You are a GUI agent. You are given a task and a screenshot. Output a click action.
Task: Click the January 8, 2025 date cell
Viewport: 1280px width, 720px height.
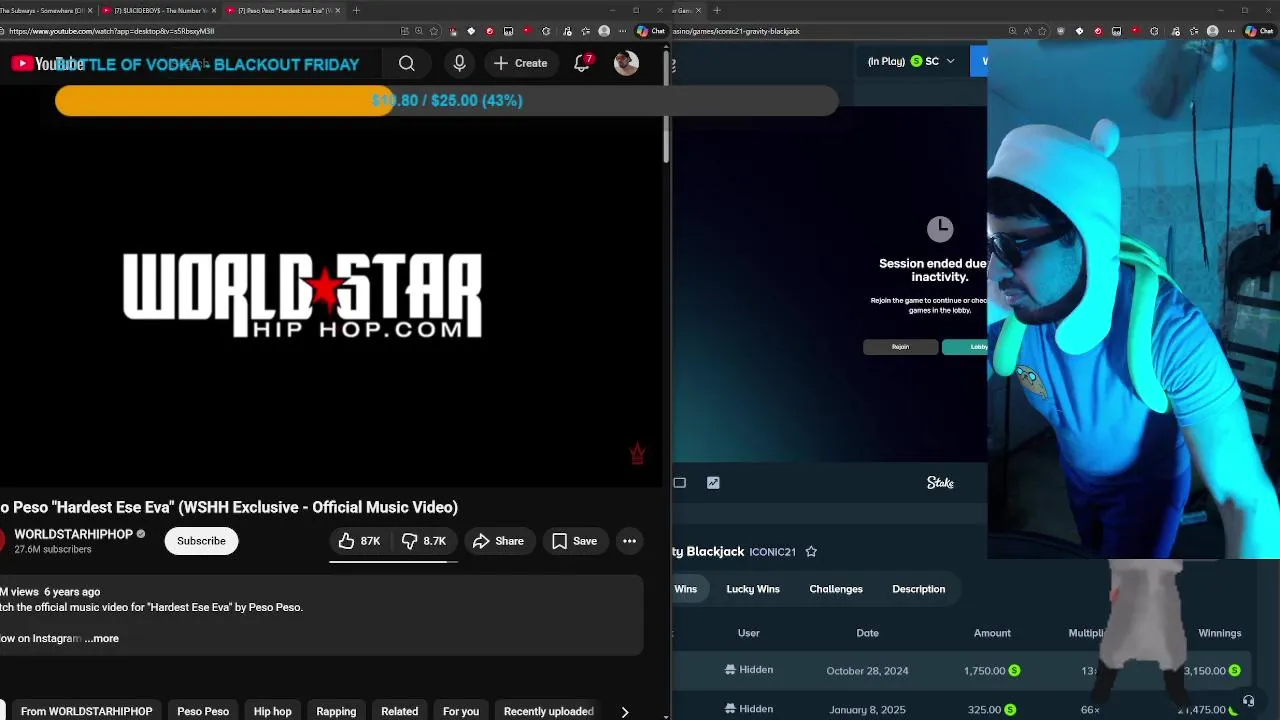click(x=867, y=710)
